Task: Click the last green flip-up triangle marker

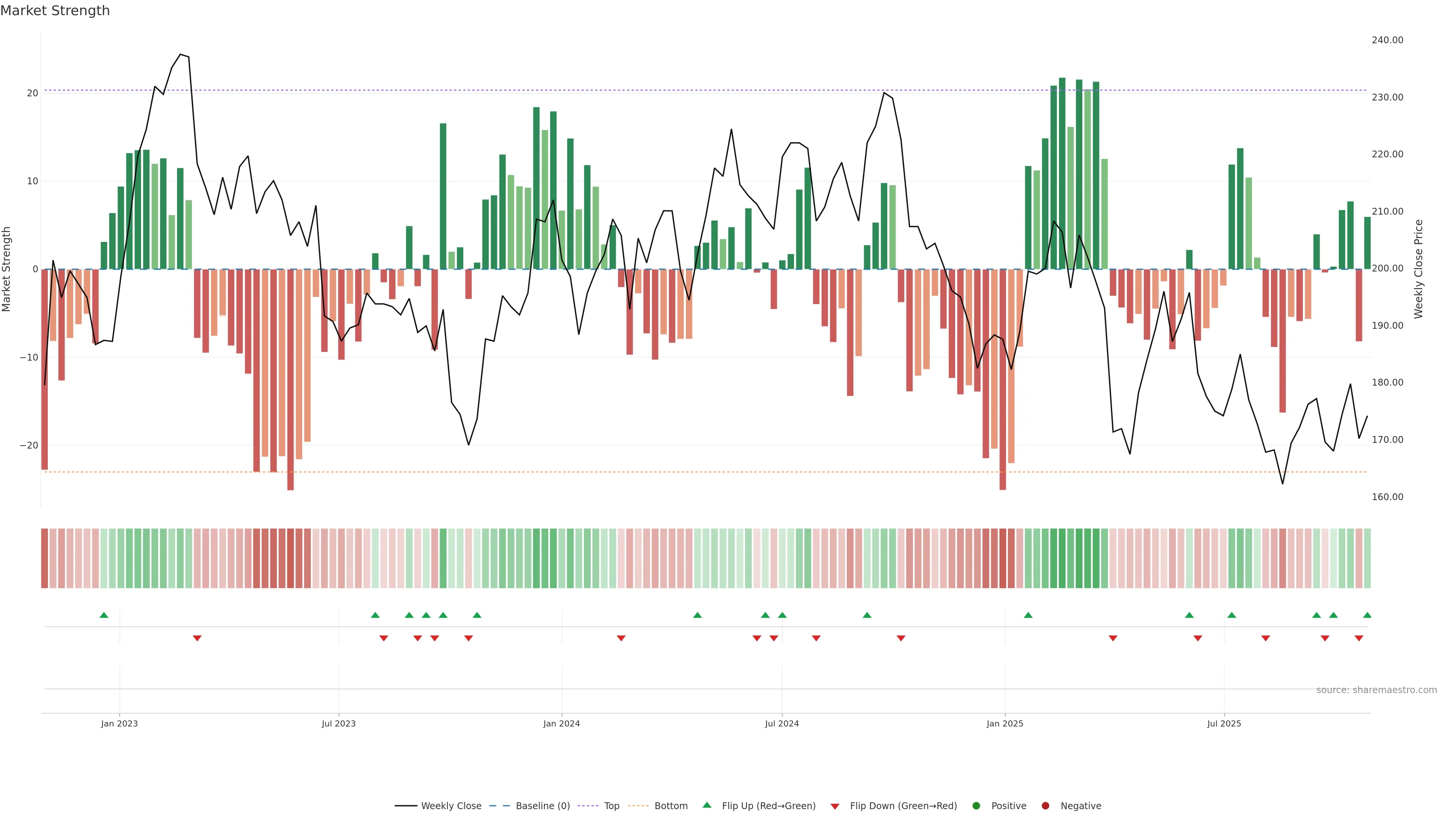Action: click(1367, 615)
